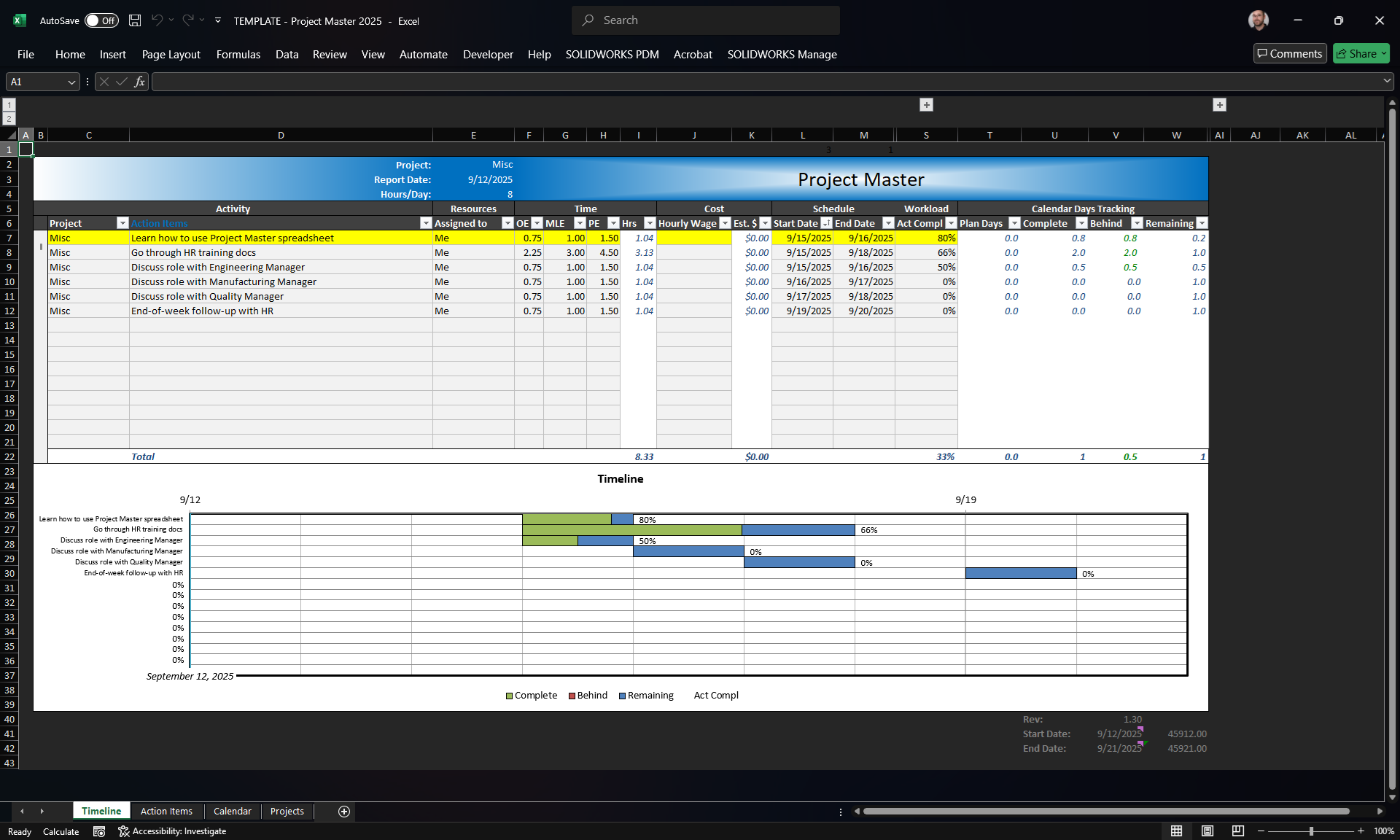
Task: Open the Formulas ribbon tab
Action: pos(238,54)
